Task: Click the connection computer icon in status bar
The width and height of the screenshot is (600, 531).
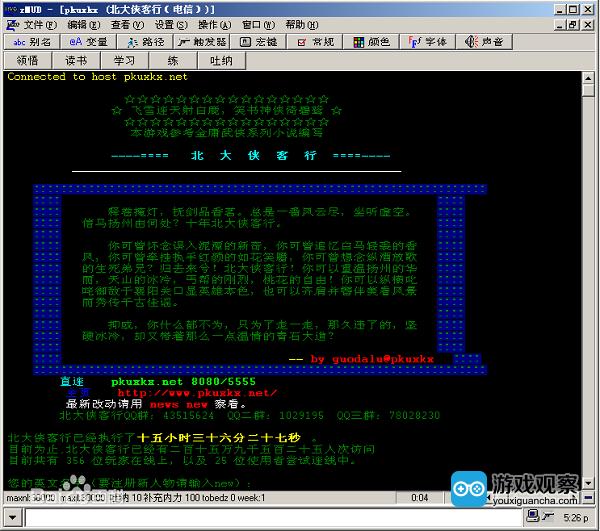Action: (x=533, y=516)
